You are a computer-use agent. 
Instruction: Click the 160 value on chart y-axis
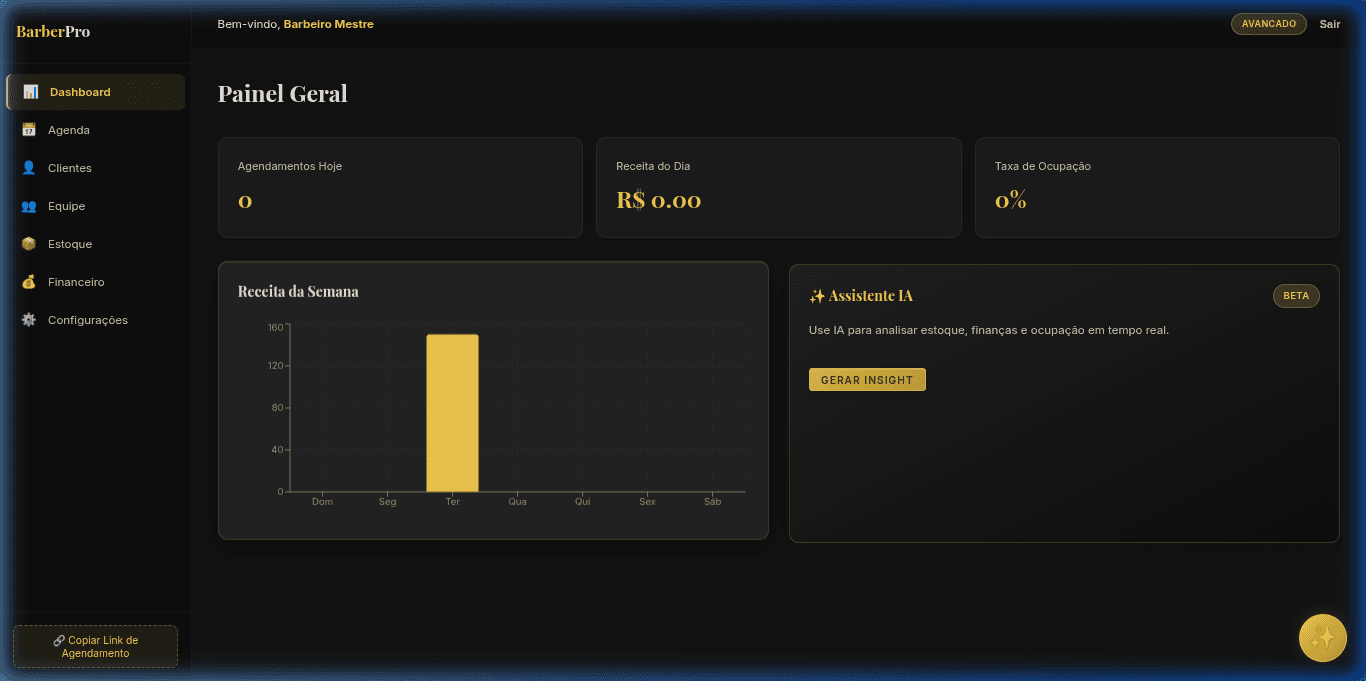[x=276, y=327]
